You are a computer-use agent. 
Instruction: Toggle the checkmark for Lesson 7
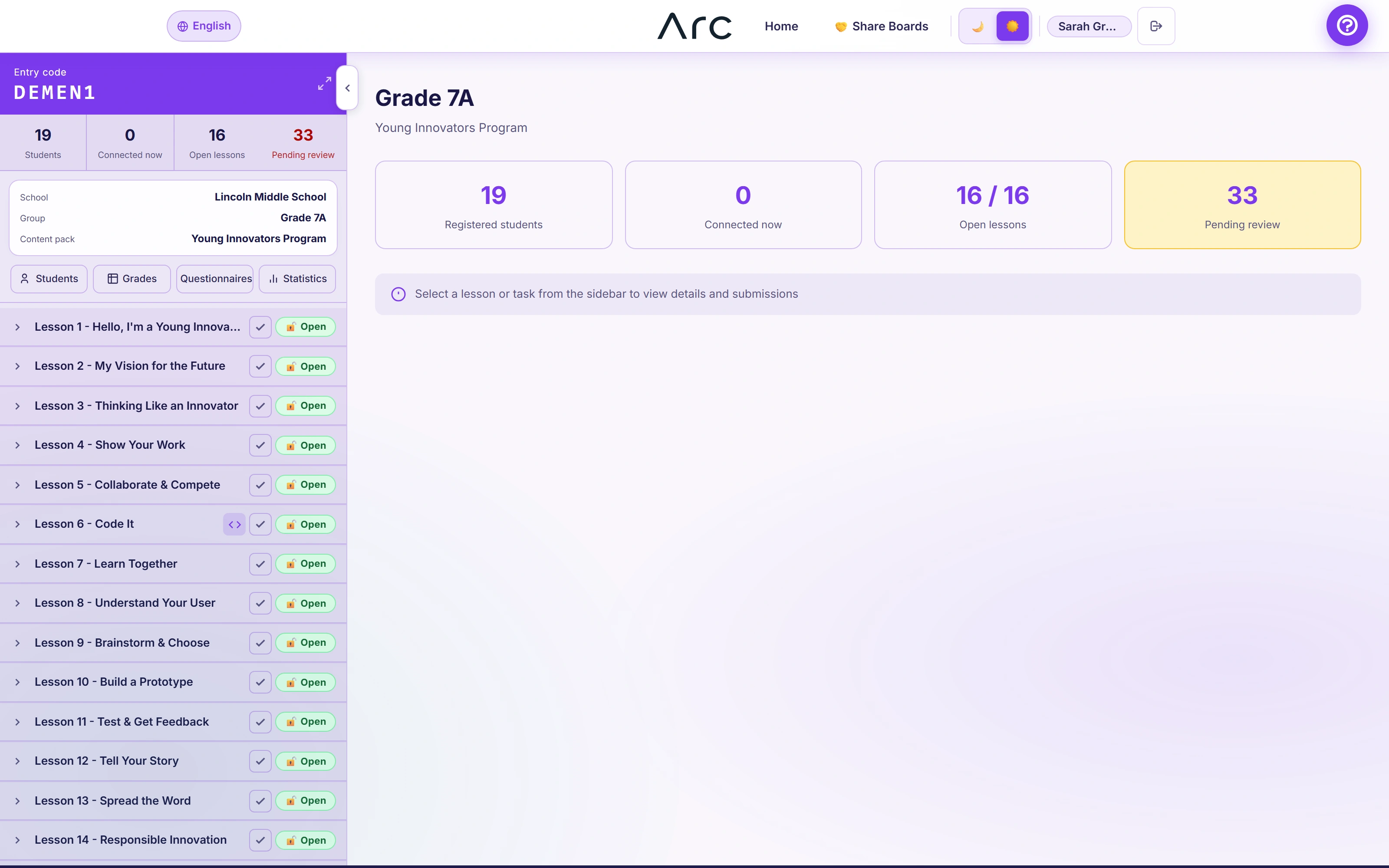click(x=260, y=564)
